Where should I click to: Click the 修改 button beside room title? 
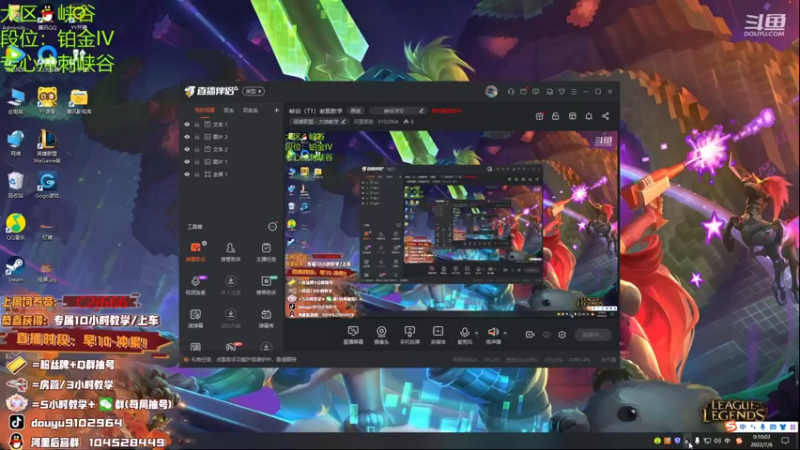(x=356, y=111)
